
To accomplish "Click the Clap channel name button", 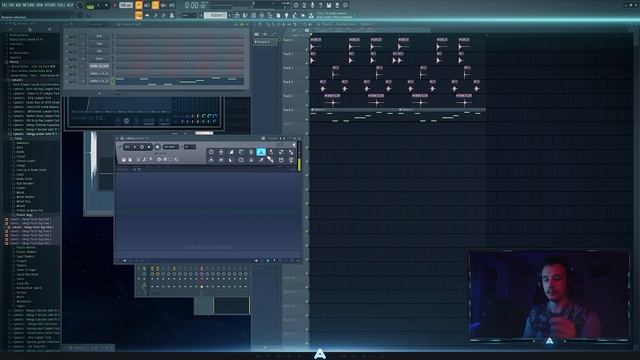I will pyautogui.click(x=99, y=44).
